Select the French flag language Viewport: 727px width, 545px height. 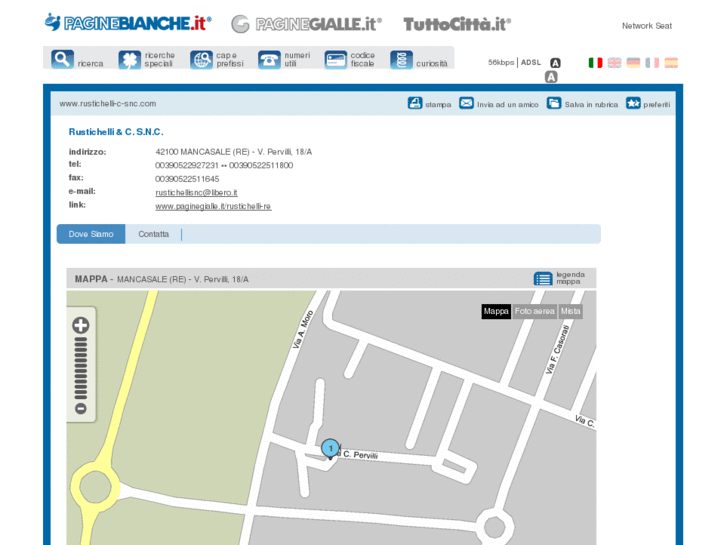652,63
